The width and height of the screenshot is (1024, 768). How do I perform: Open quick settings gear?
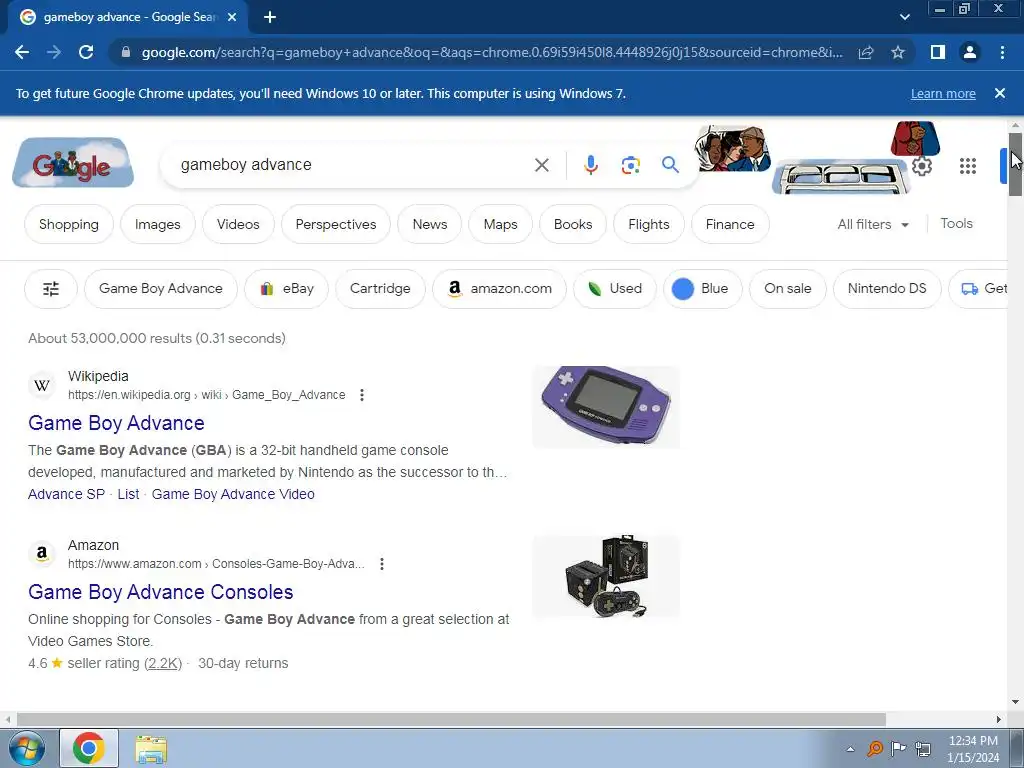[921, 166]
